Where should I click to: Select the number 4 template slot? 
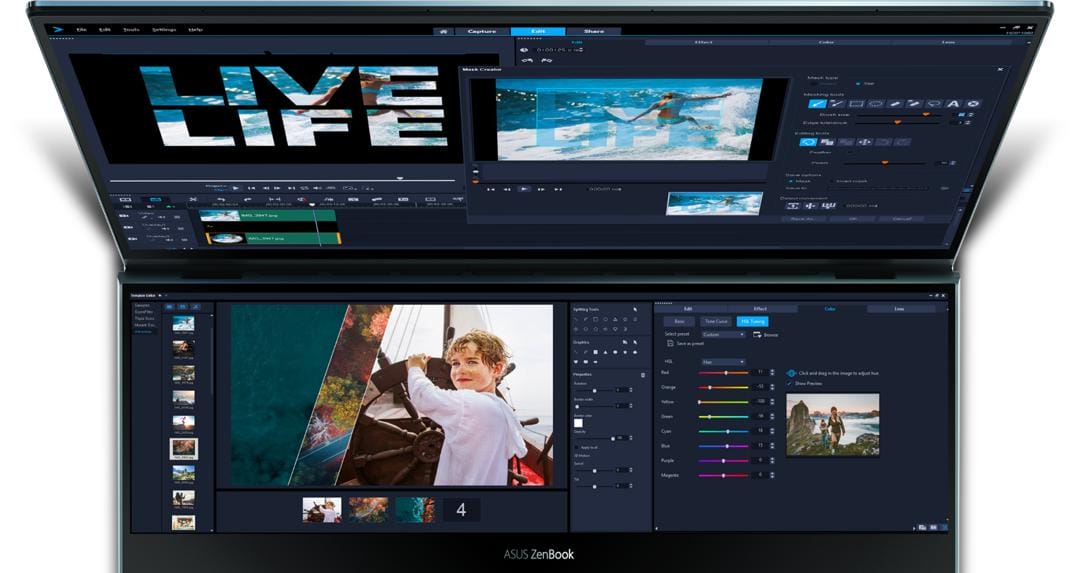tap(461, 510)
